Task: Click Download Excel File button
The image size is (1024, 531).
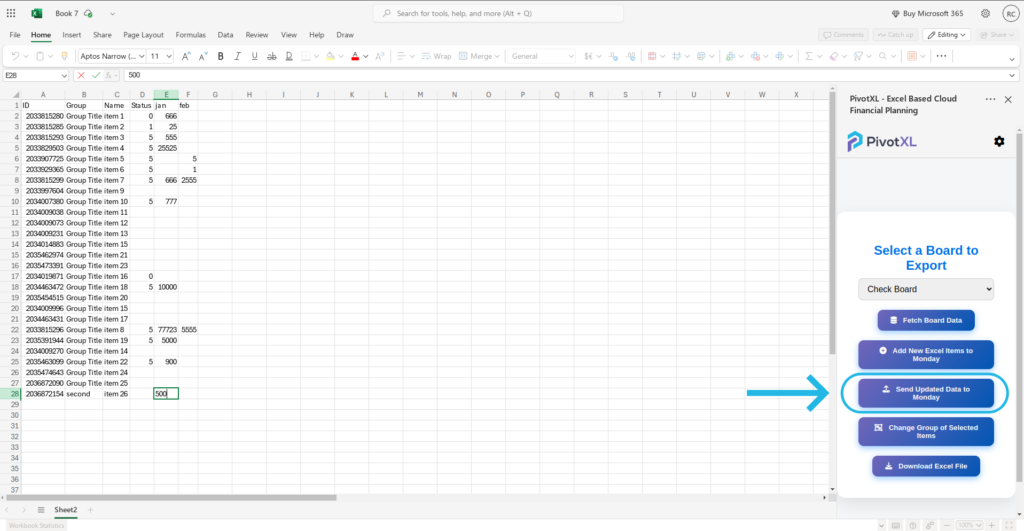Action: tap(926, 466)
